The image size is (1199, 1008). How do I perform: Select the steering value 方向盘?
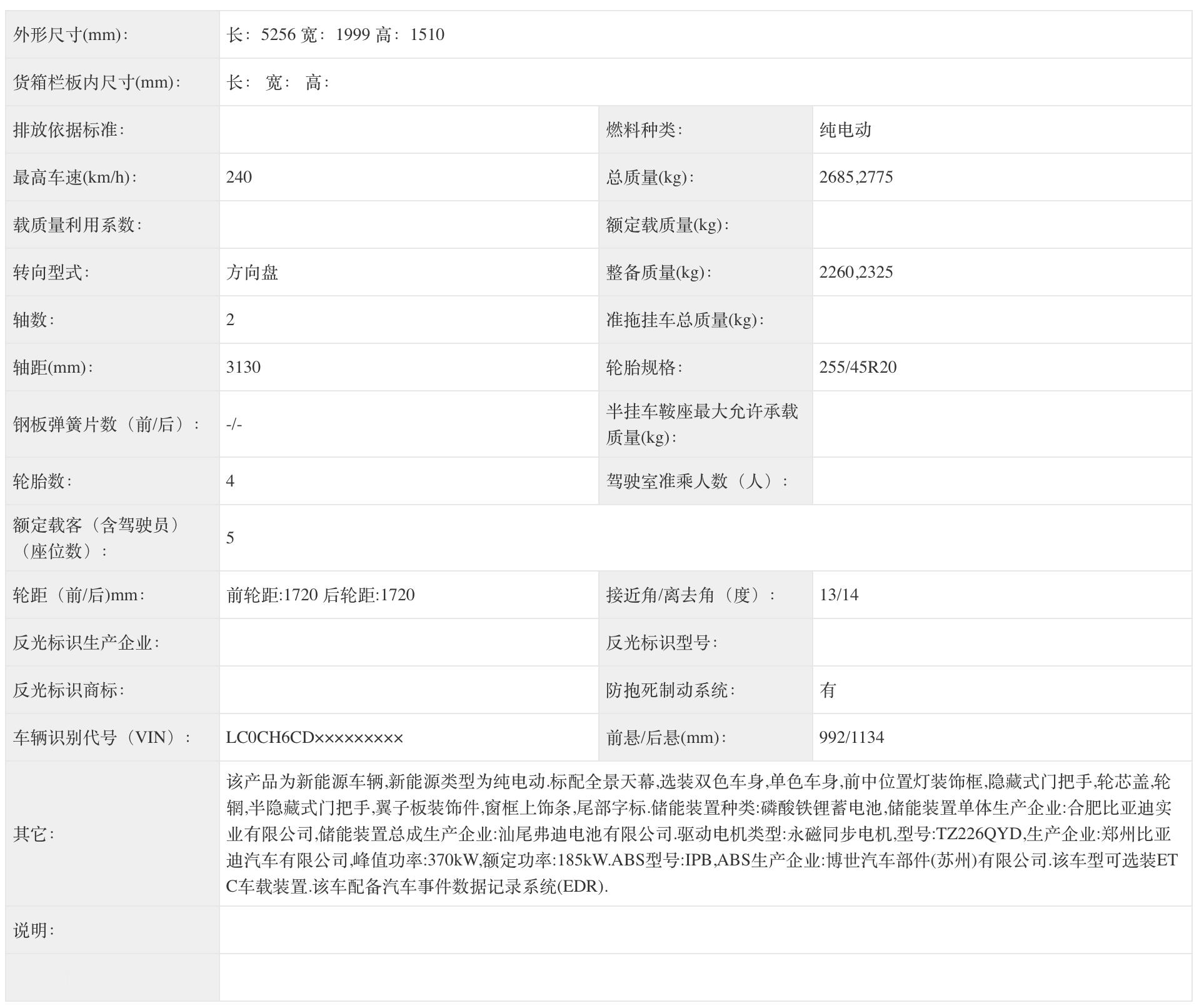click(252, 272)
